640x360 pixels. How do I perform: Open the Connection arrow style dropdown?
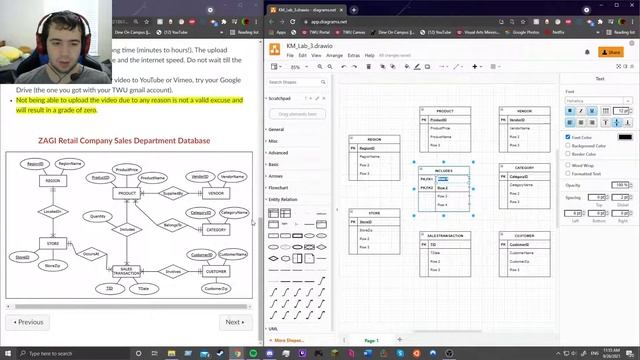click(x=443, y=67)
